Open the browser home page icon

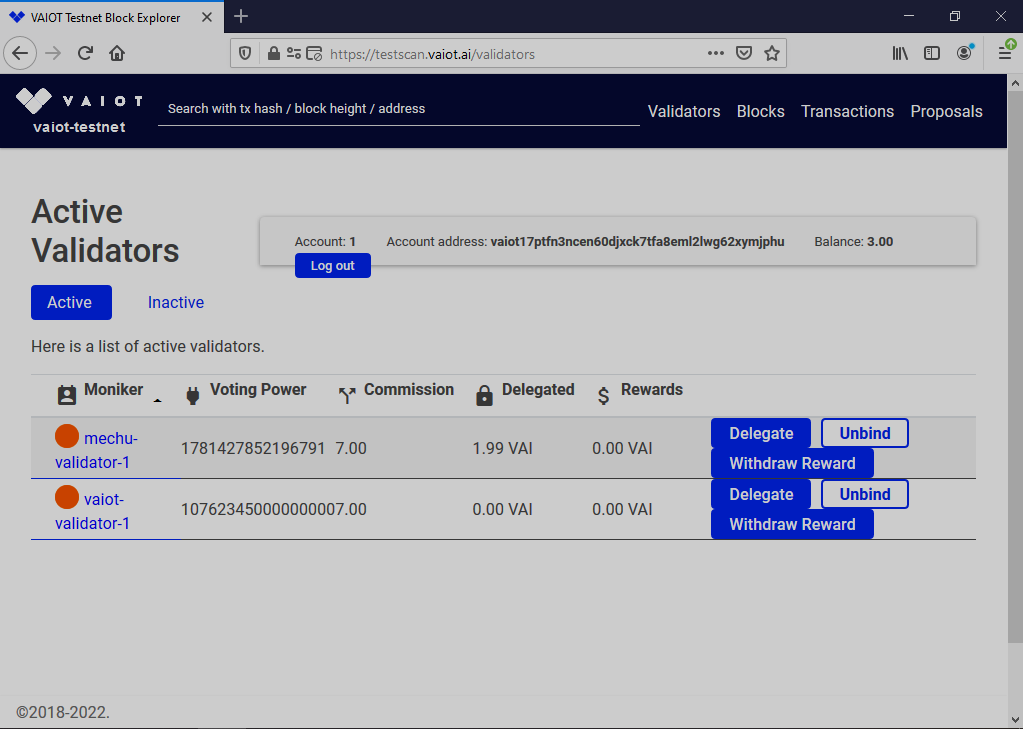point(117,53)
